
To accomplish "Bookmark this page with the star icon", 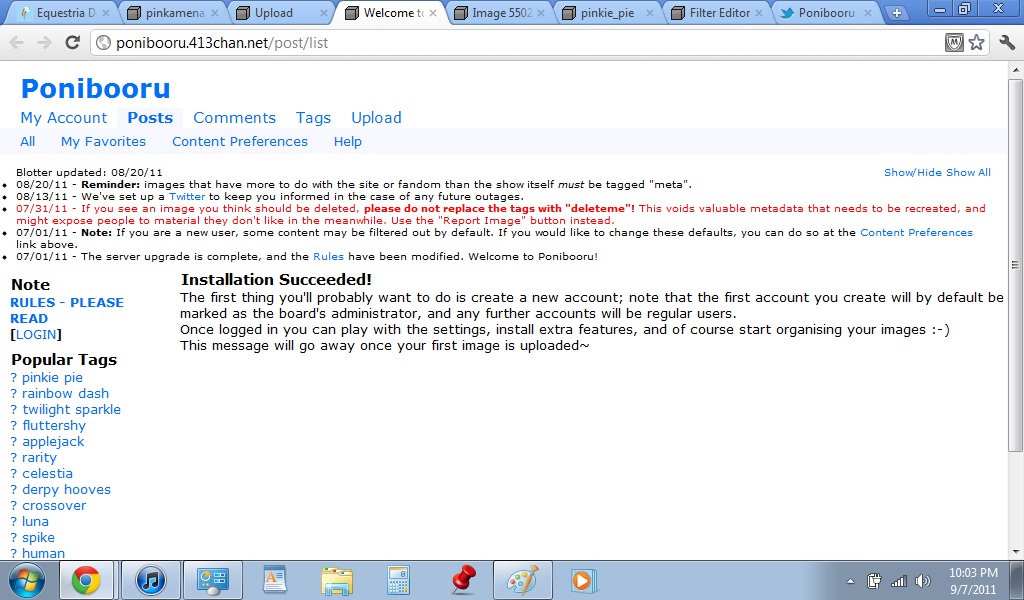I will pyautogui.click(x=976, y=43).
